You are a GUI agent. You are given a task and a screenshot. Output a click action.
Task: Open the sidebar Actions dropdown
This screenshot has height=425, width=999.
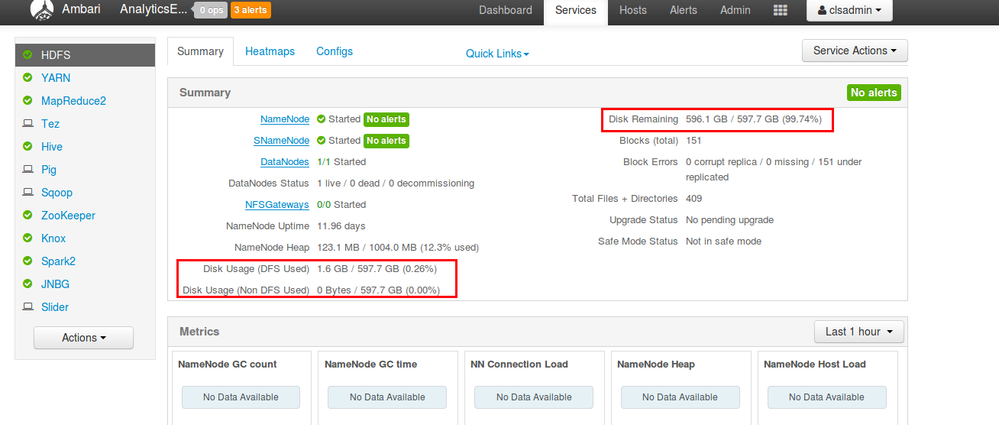(83, 338)
